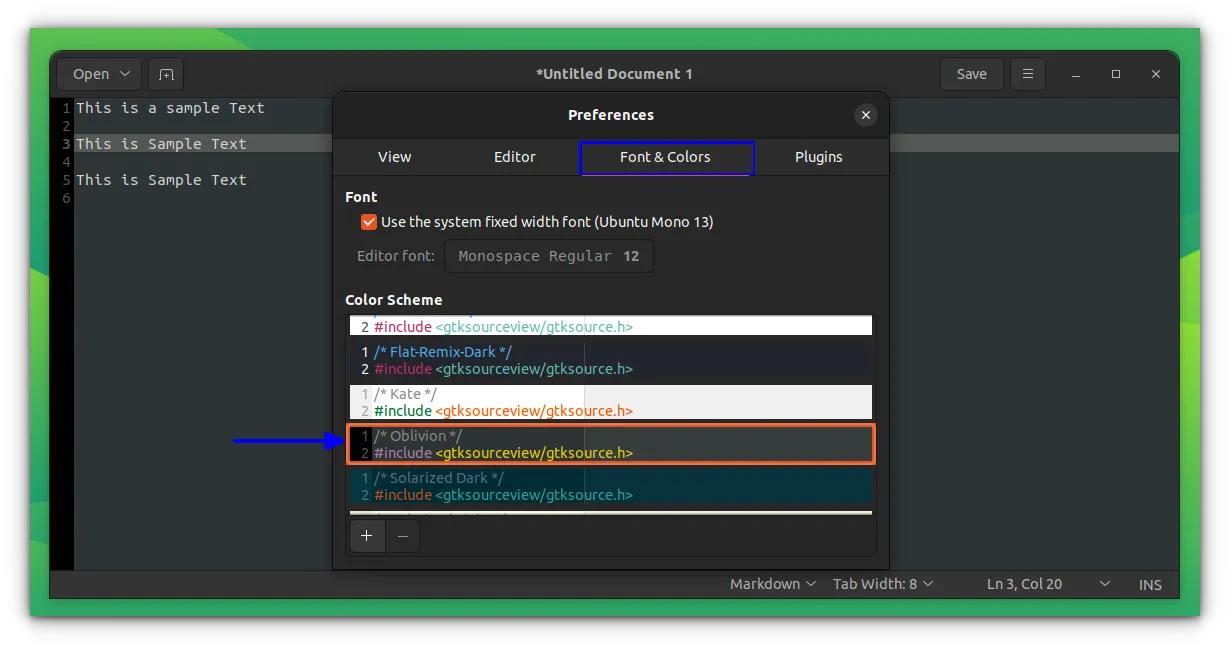Click the Save button
The height and width of the screenshot is (648, 1230).
971,74
